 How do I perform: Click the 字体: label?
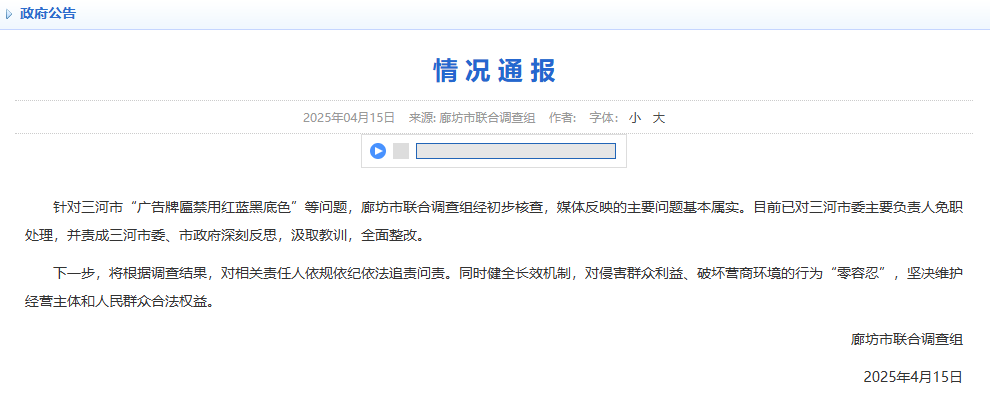click(x=604, y=117)
